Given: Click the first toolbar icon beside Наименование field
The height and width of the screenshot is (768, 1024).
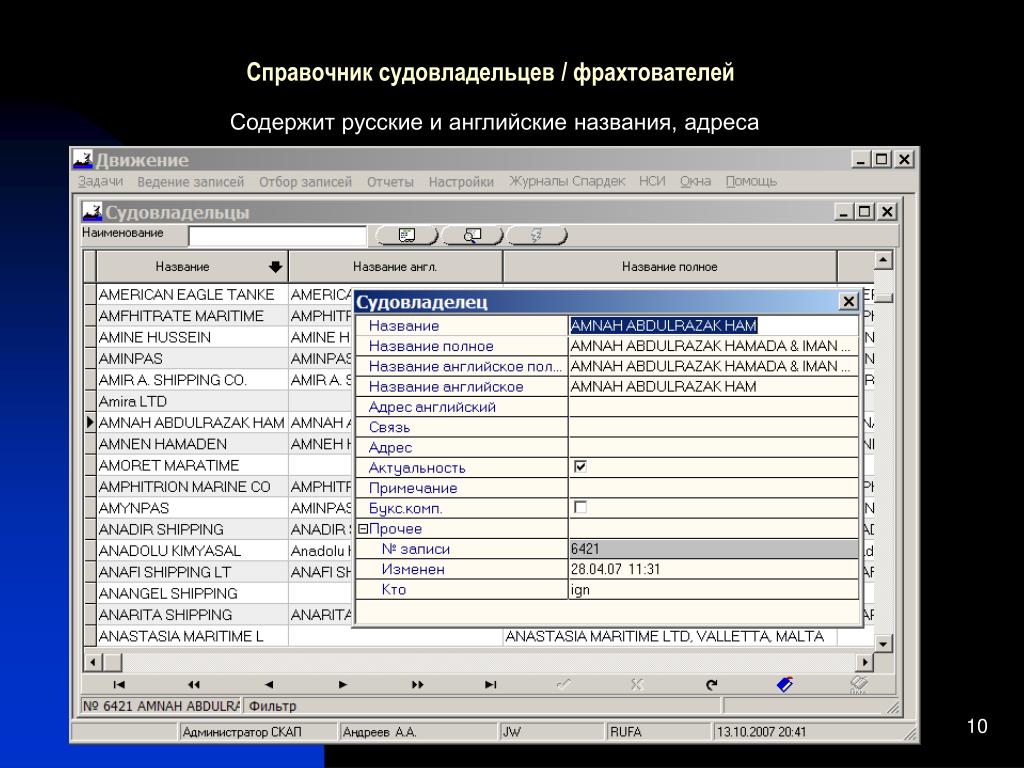Looking at the screenshot, I should [407, 235].
